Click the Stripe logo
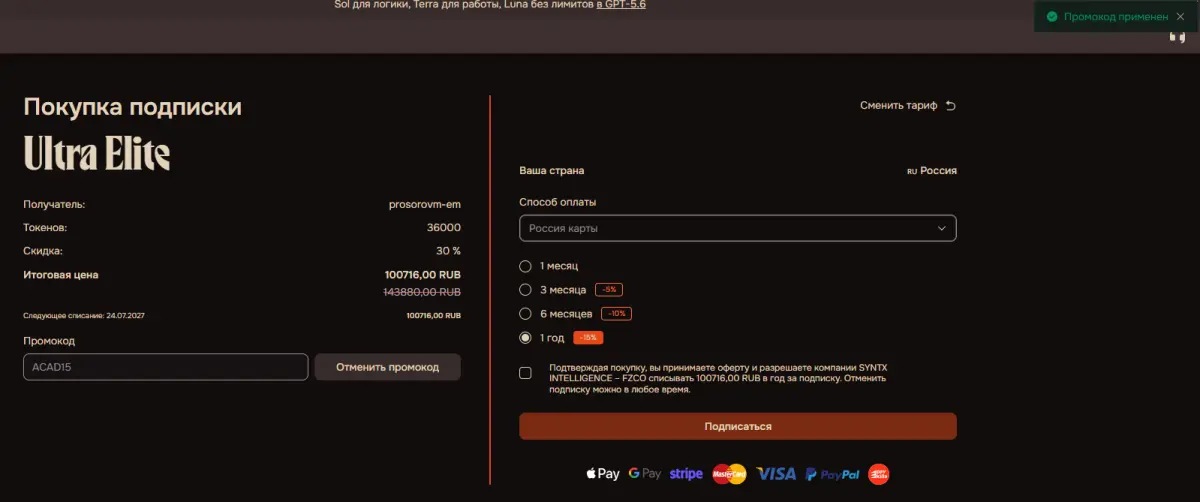1200x502 pixels. pyautogui.click(x=686, y=474)
